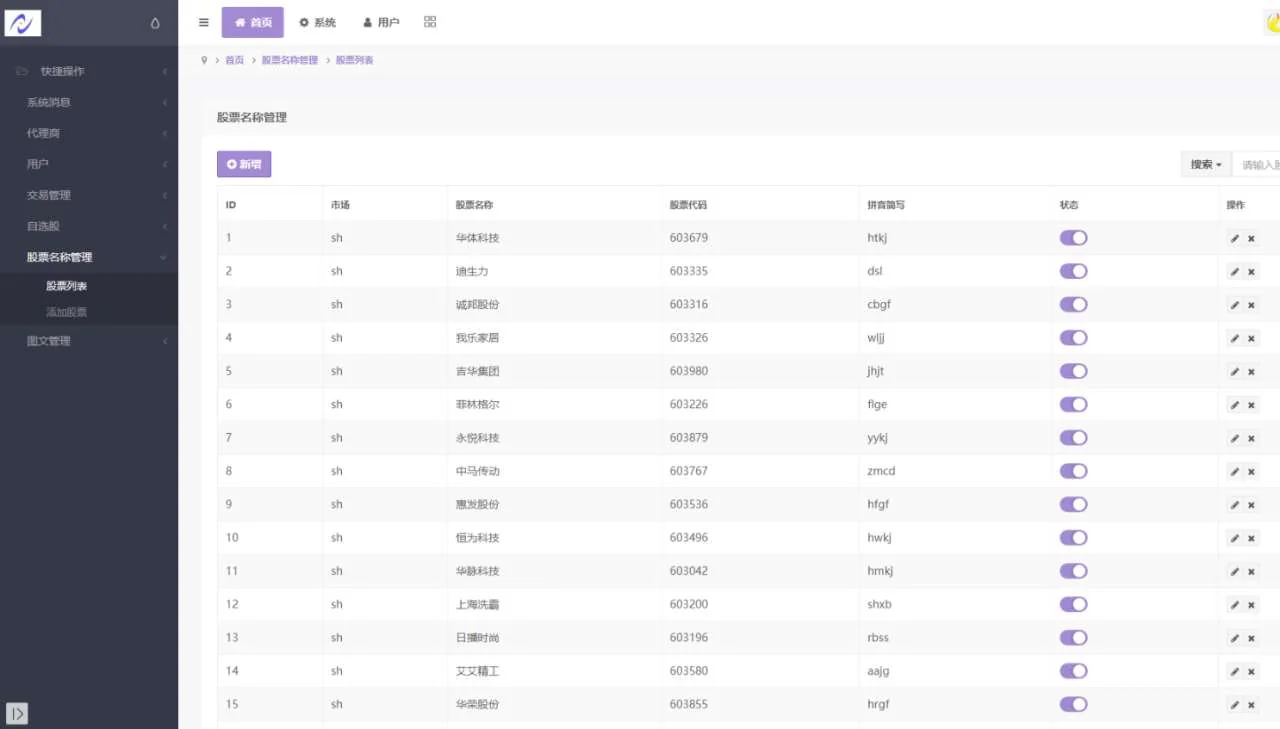The height and width of the screenshot is (729, 1280).
Task: Click the hamburger menu icon in top bar
Action: tap(204, 22)
